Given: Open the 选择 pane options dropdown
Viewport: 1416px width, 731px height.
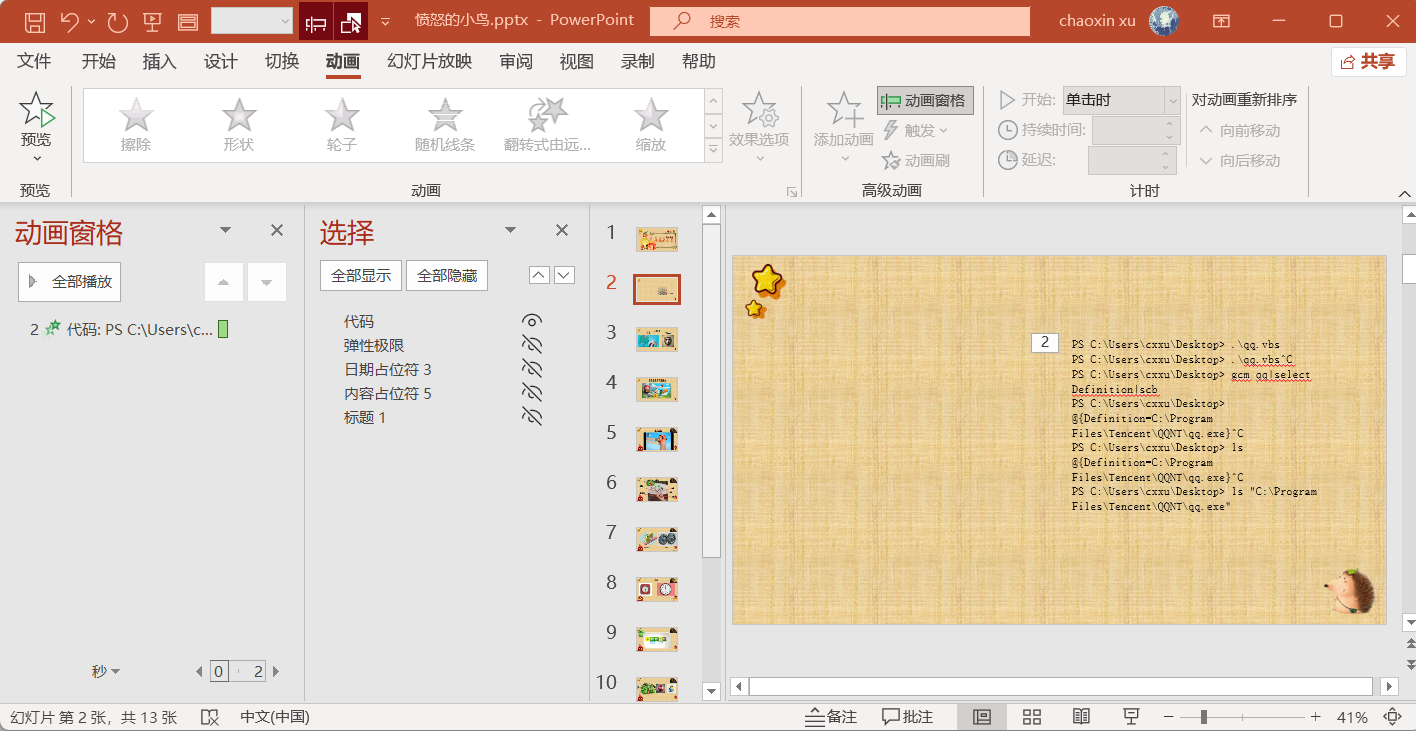Looking at the screenshot, I should coord(511,230).
